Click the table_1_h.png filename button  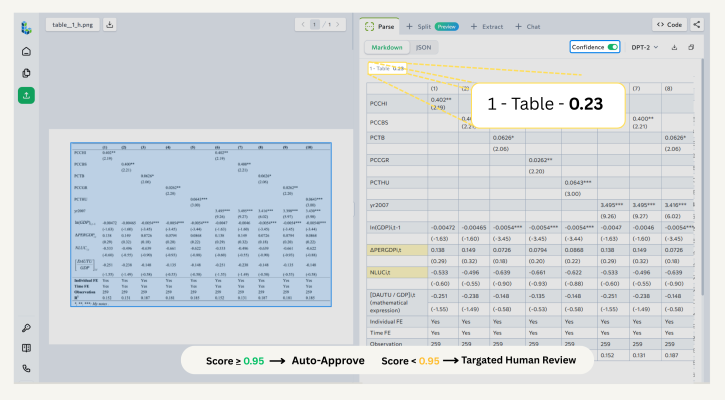pos(72,24)
